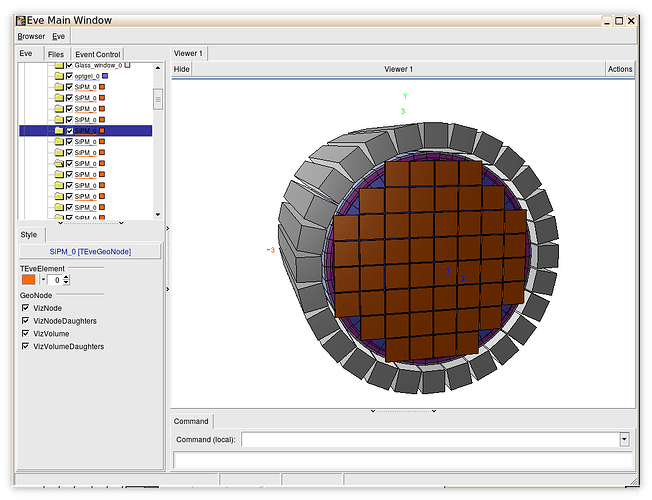Uncheck the VizNode checkbox
This screenshot has height=500, width=652.
(x=25, y=308)
